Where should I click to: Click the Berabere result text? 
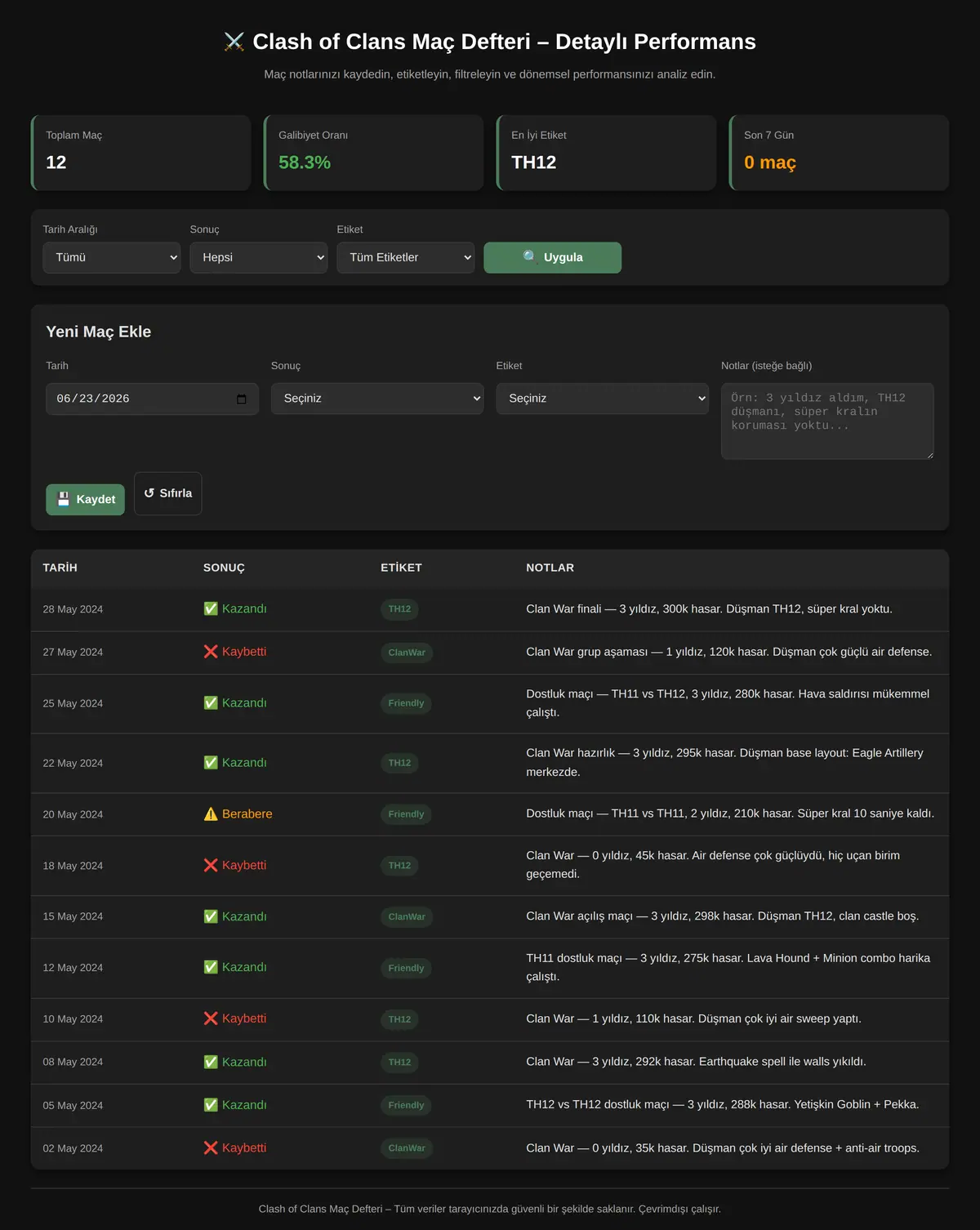(x=247, y=814)
